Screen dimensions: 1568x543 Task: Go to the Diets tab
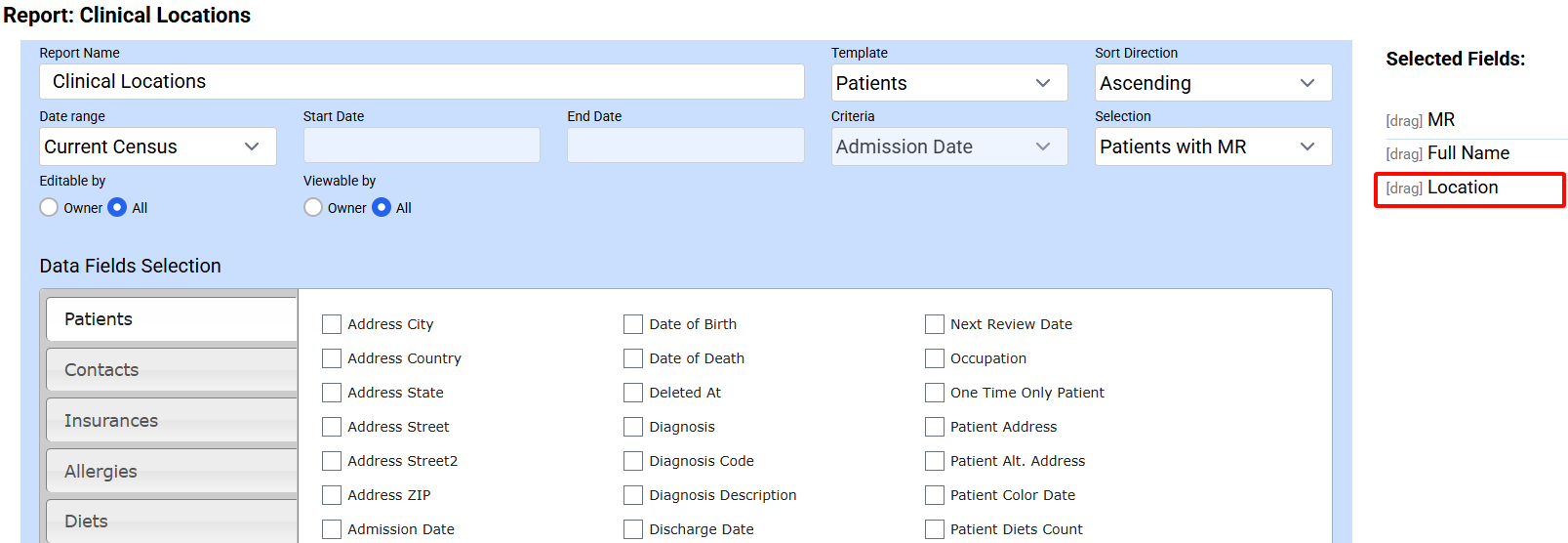click(171, 522)
